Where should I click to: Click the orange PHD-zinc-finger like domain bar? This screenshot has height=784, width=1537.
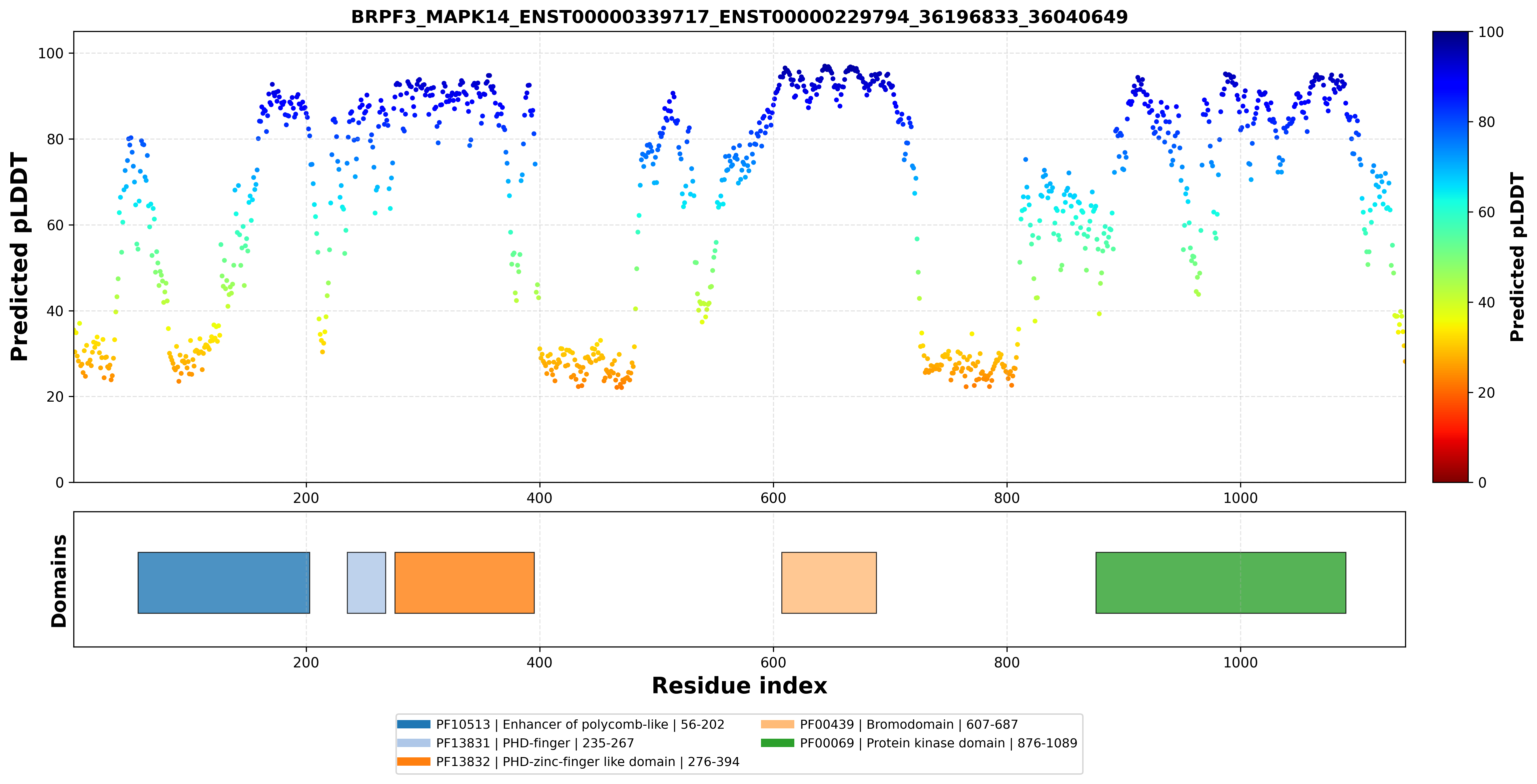tap(464, 583)
